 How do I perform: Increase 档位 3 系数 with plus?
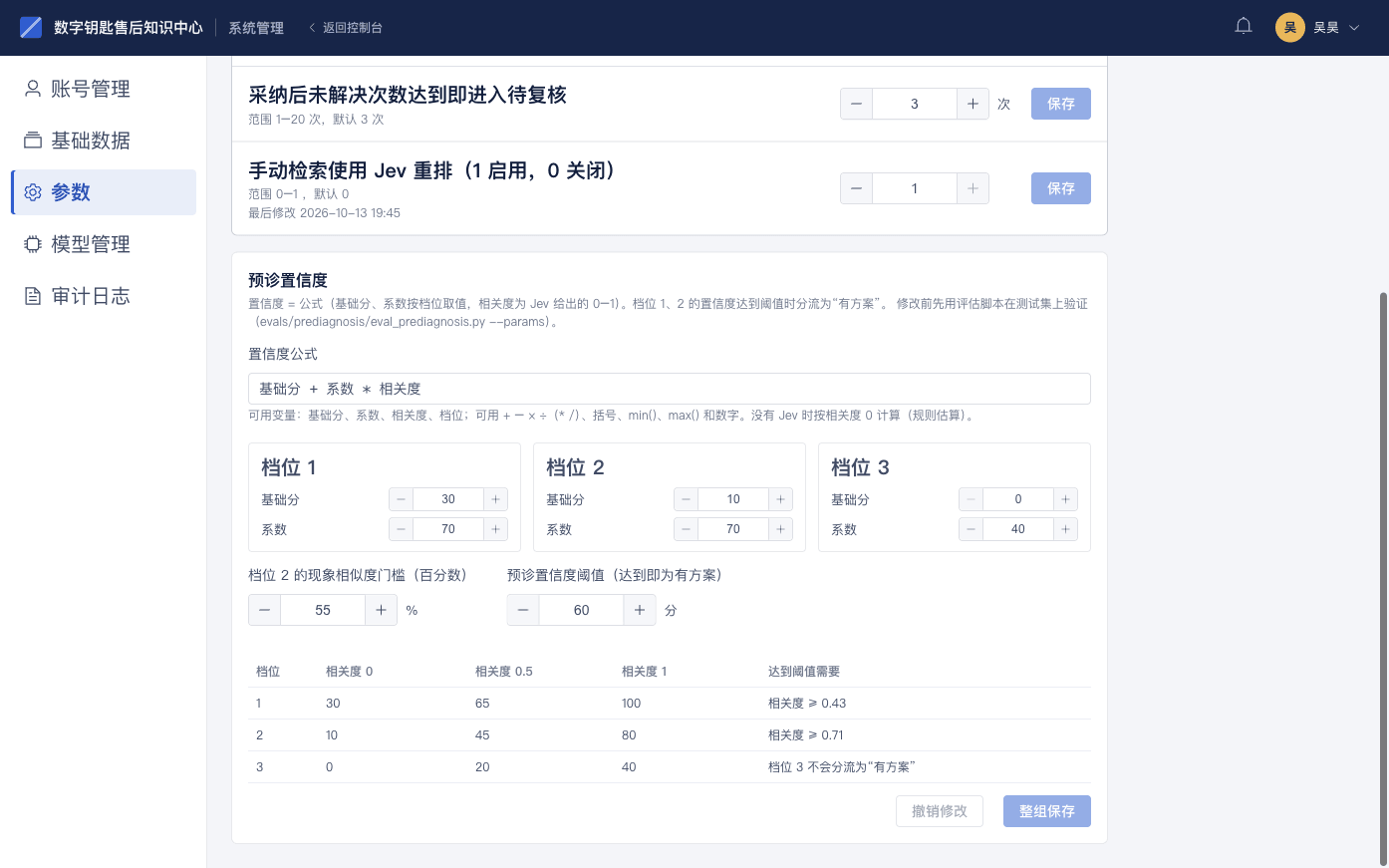[x=1065, y=529]
